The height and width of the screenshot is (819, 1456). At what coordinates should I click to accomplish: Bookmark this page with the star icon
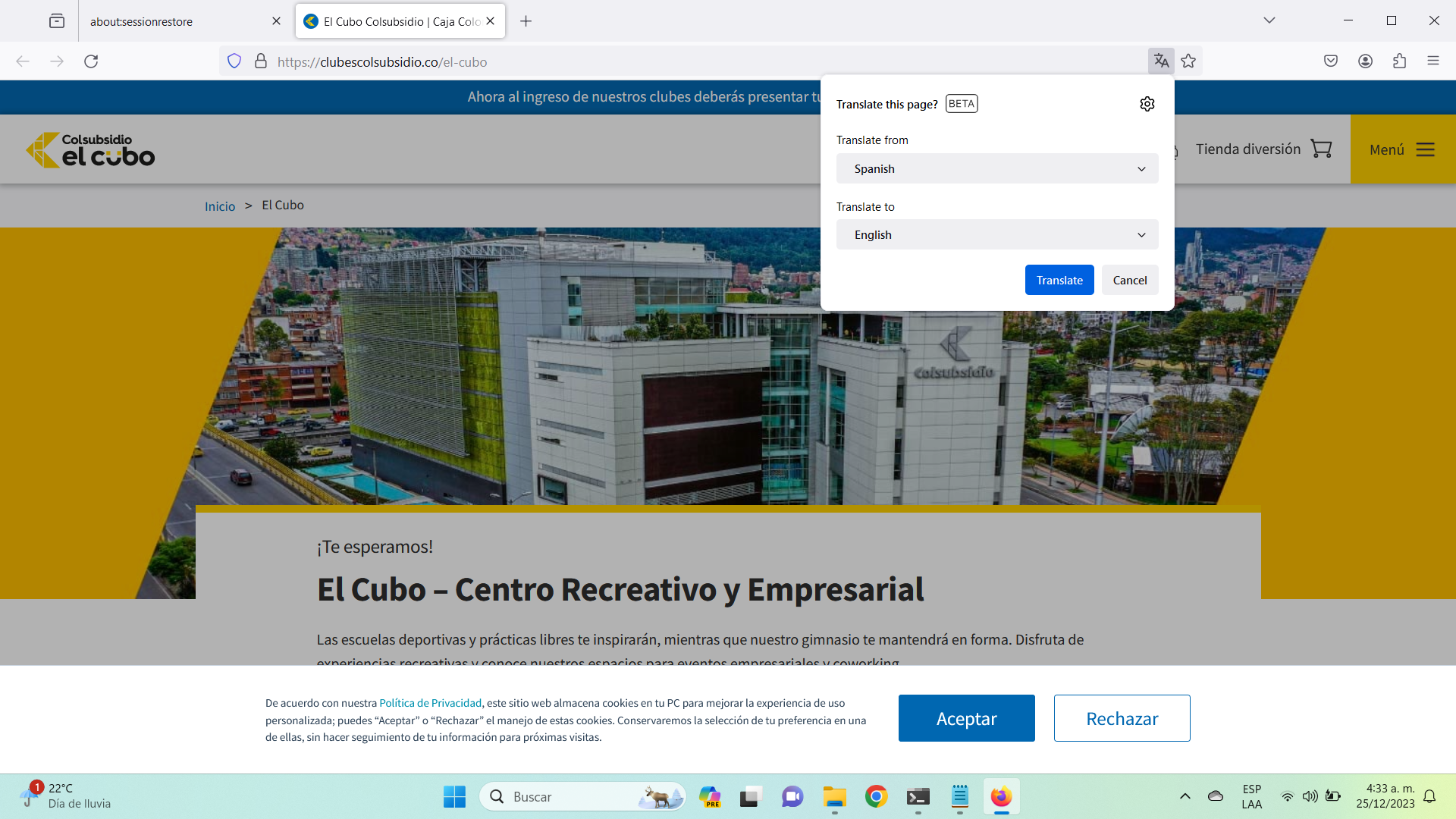click(x=1188, y=61)
